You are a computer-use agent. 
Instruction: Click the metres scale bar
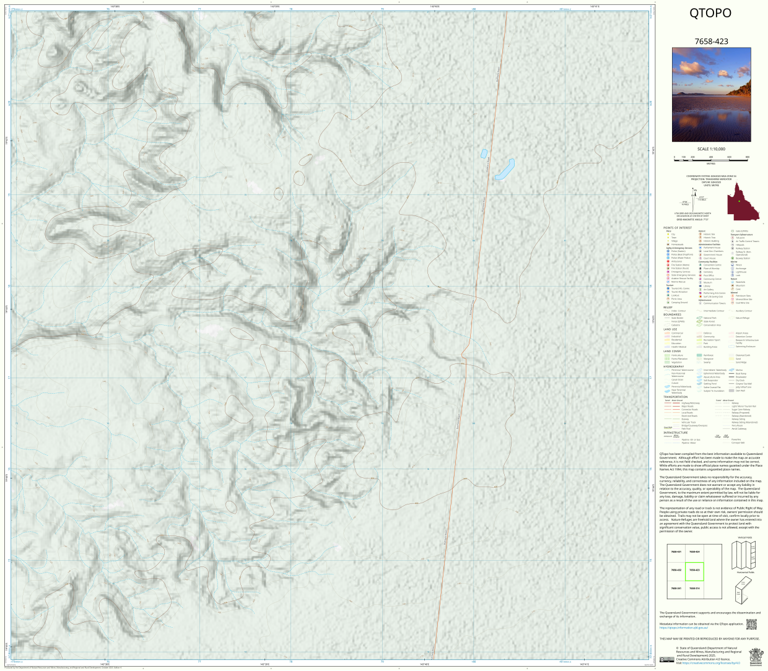tap(711, 159)
